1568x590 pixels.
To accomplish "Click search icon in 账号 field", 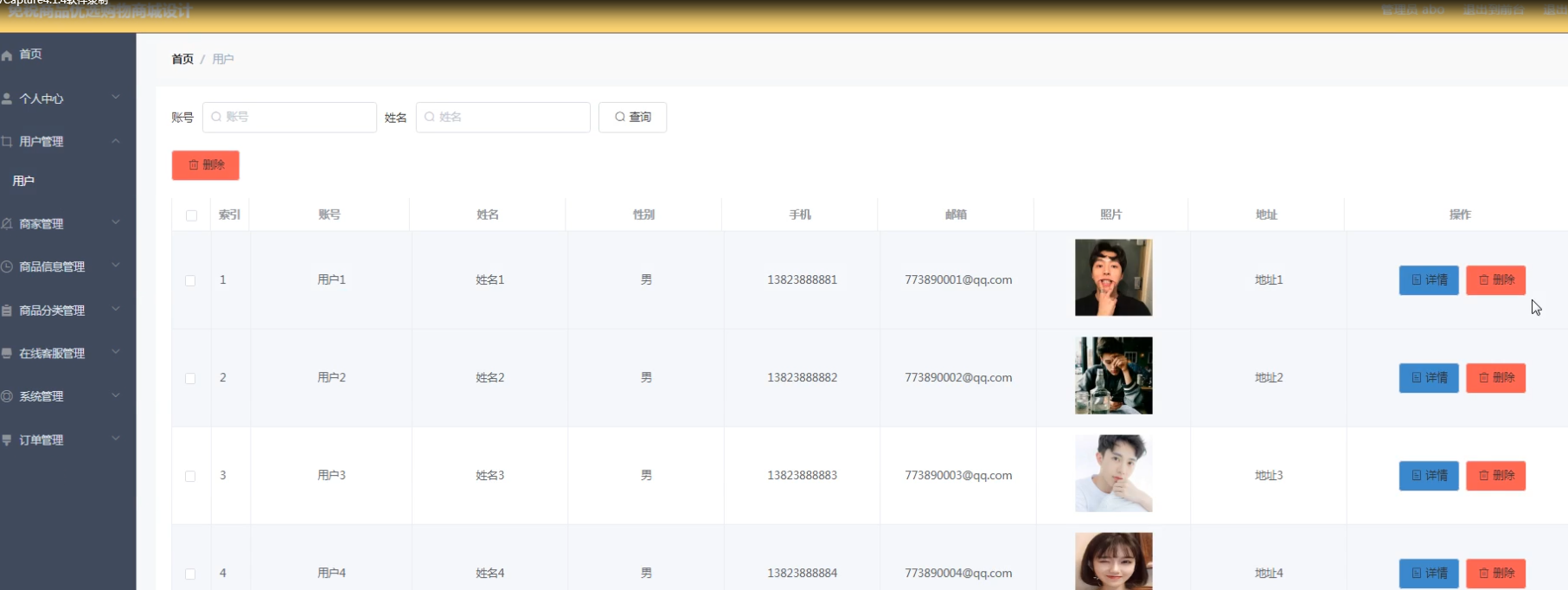I will click(216, 117).
